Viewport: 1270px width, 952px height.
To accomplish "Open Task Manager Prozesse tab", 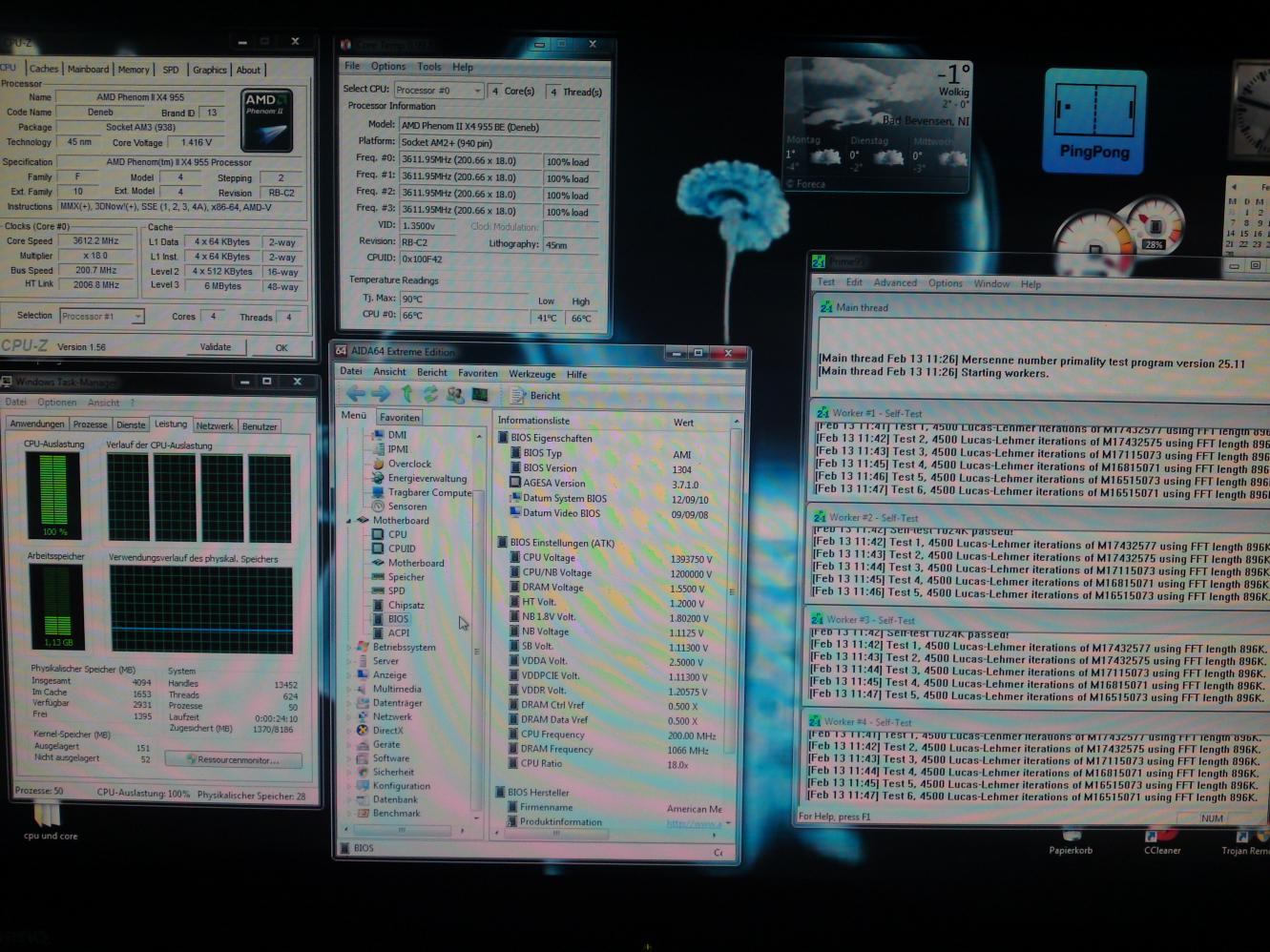I will (x=91, y=424).
